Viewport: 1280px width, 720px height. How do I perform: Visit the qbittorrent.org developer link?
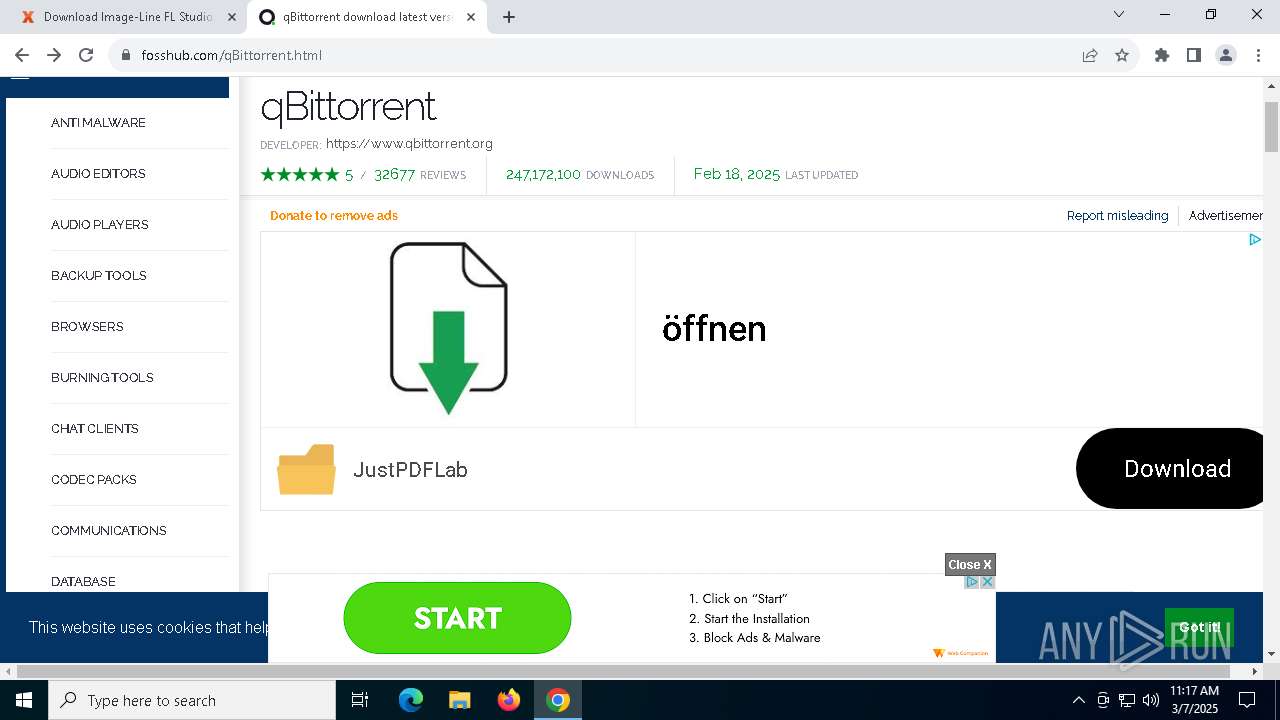pos(409,143)
